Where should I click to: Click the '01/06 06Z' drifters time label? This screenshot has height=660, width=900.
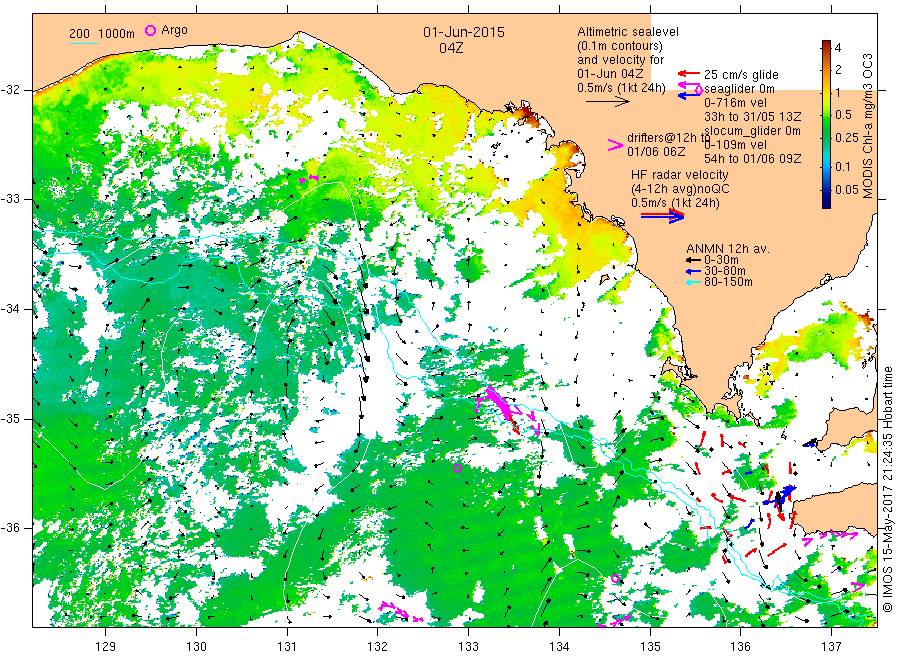pos(656,152)
